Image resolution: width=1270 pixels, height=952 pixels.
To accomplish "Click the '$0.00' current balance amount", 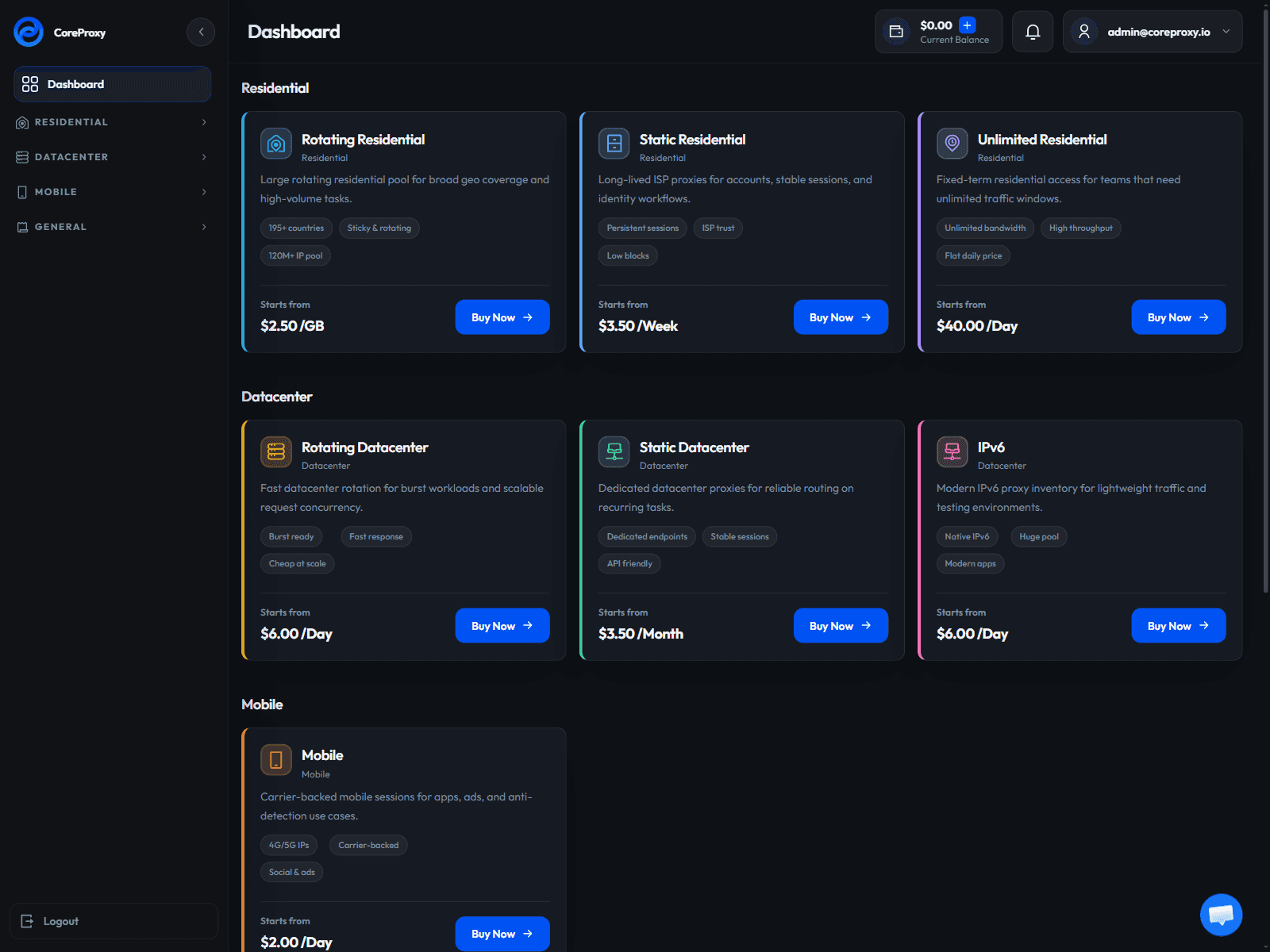I will tap(936, 25).
